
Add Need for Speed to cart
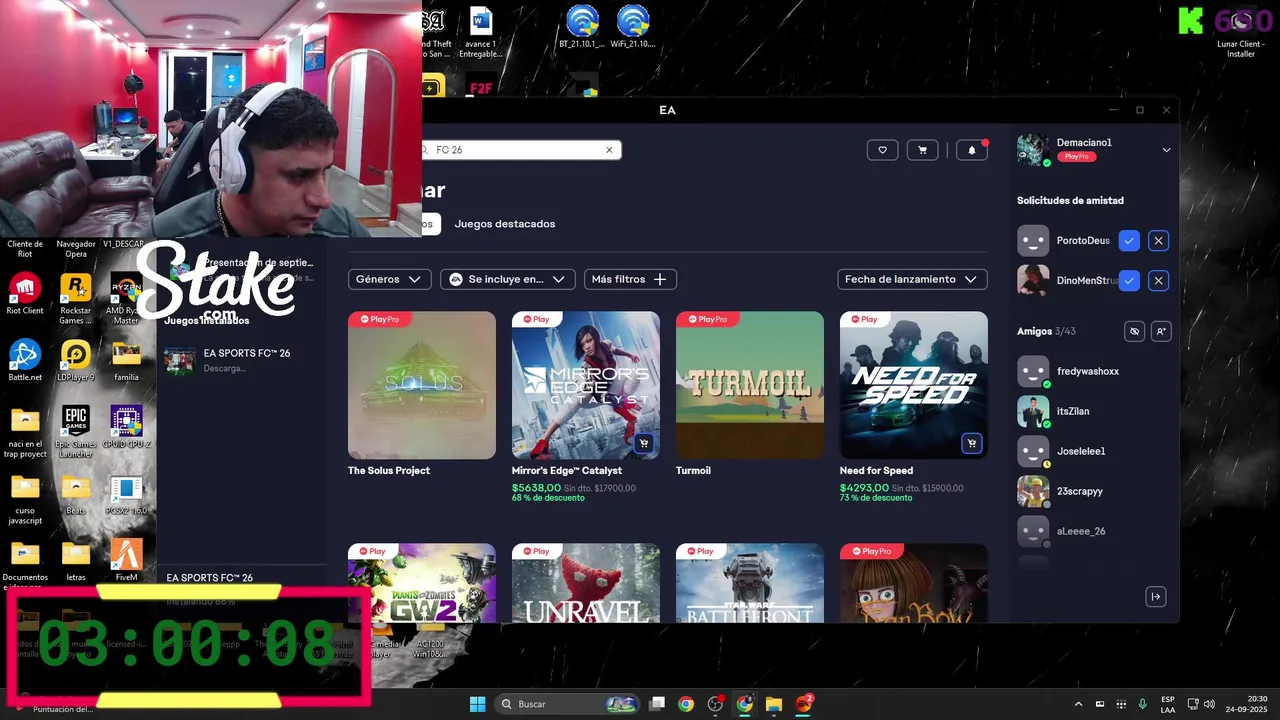(x=971, y=443)
